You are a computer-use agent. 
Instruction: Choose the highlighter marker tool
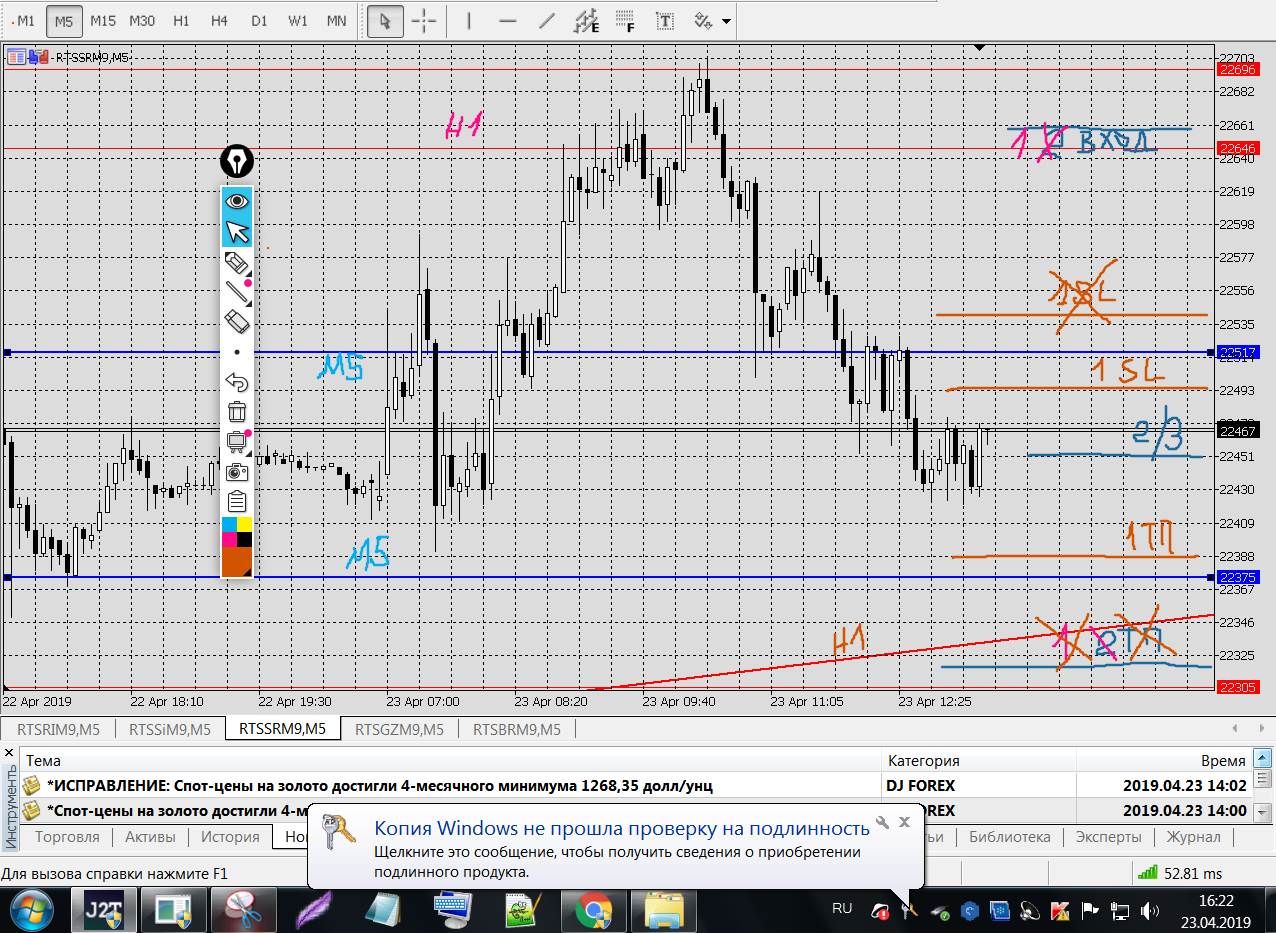[237, 263]
